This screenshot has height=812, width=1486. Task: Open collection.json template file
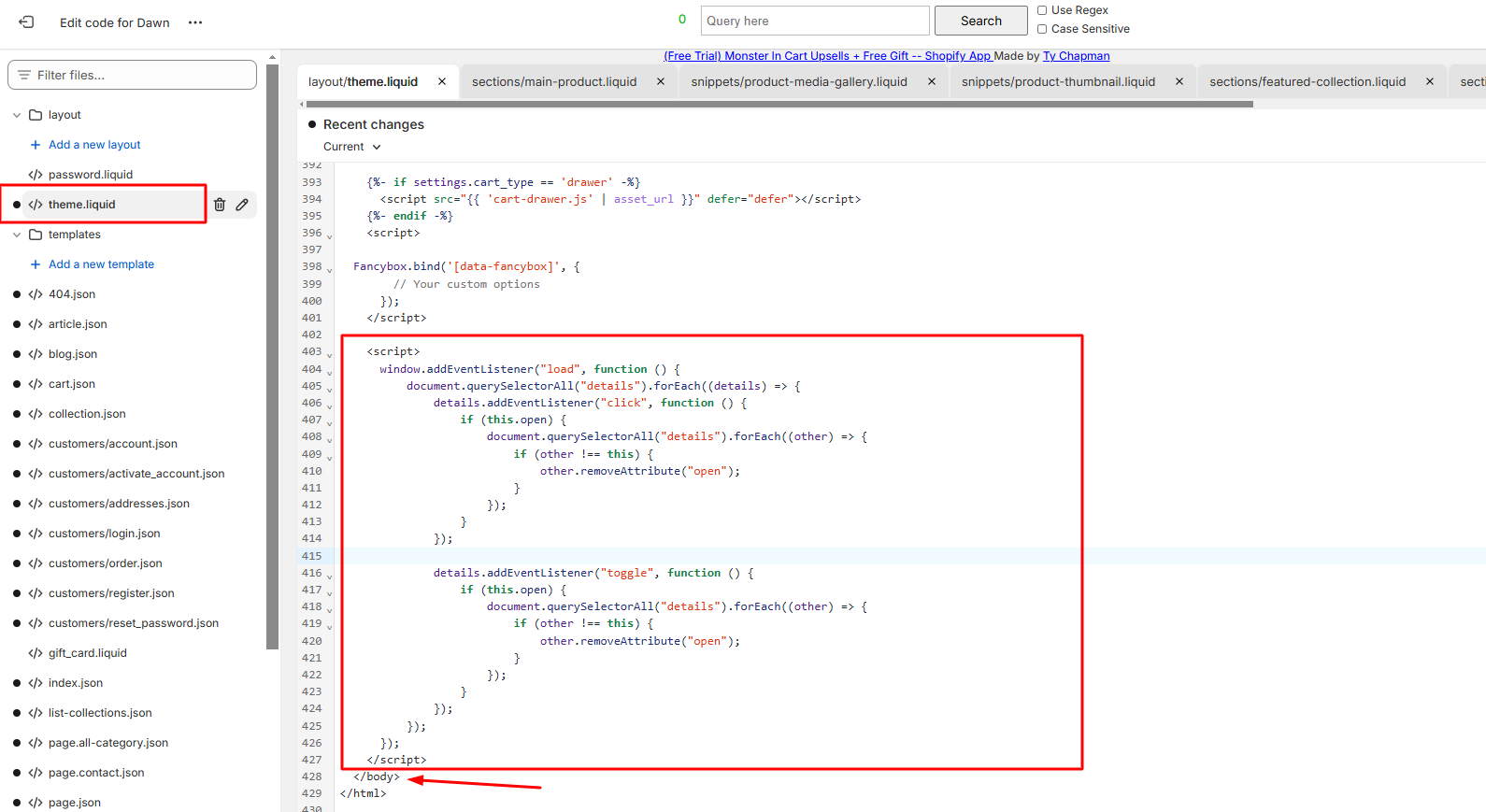[87, 414]
